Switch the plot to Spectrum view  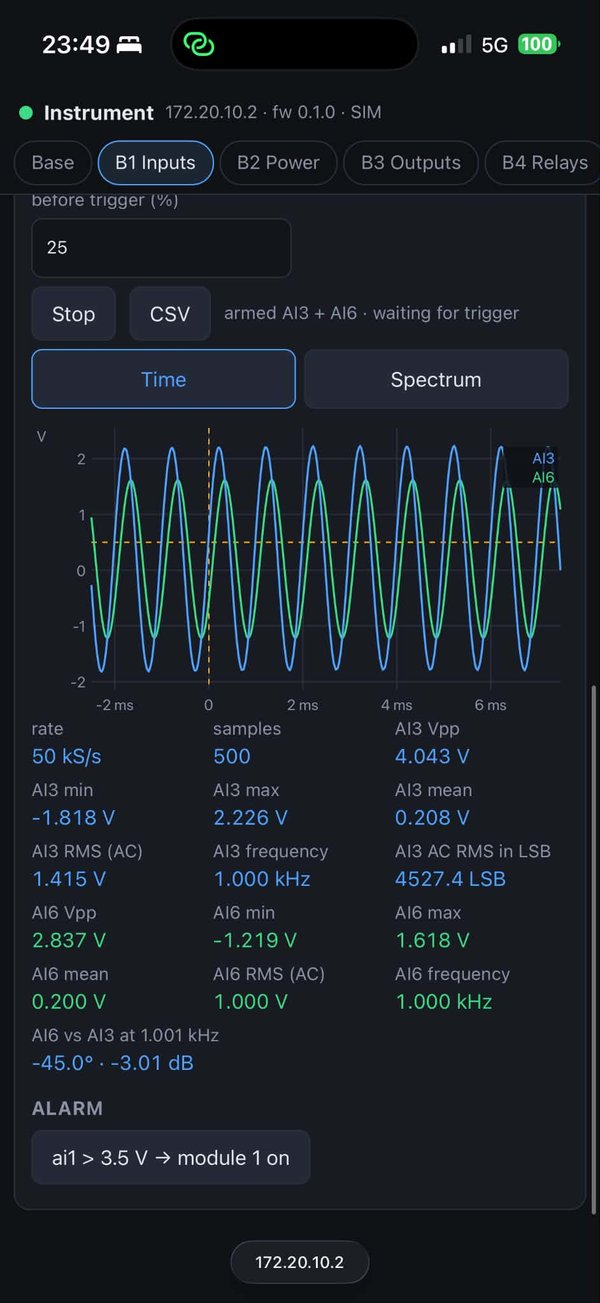click(436, 379)
